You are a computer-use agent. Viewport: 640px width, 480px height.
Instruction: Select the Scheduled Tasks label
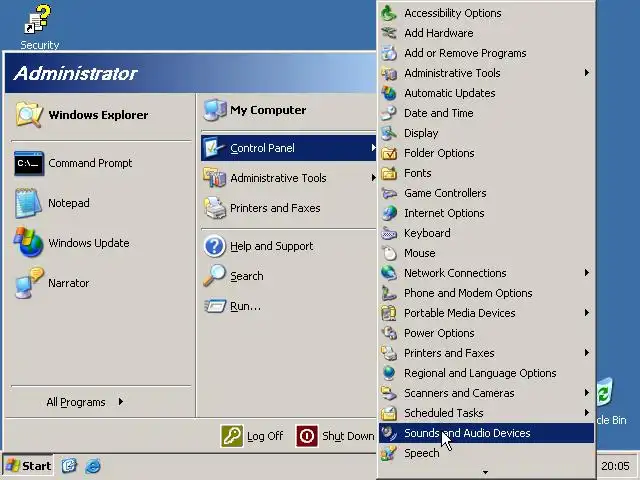pos(444,413)
